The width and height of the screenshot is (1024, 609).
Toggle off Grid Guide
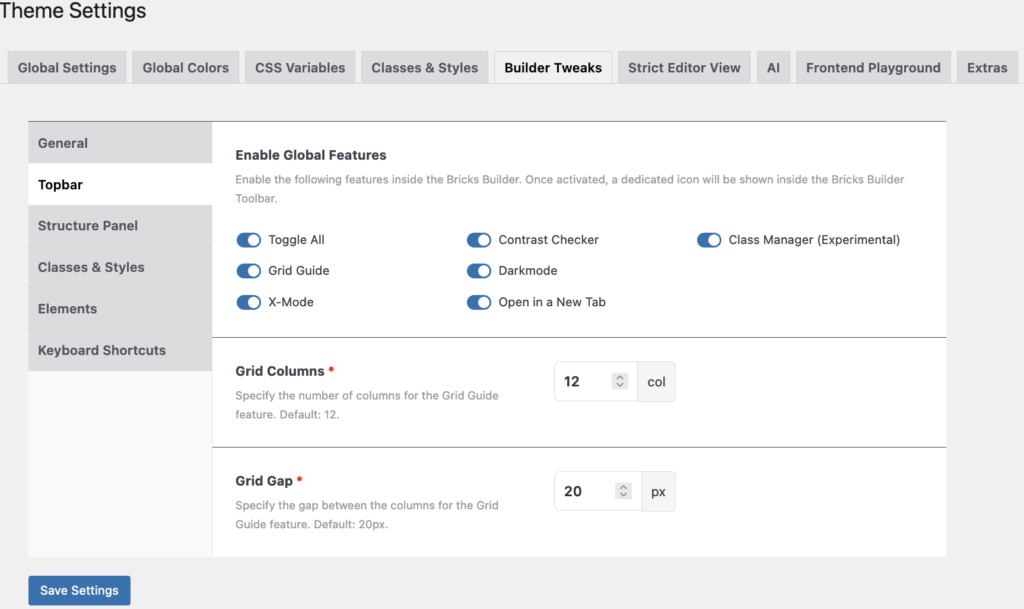(x=248, y=271)
